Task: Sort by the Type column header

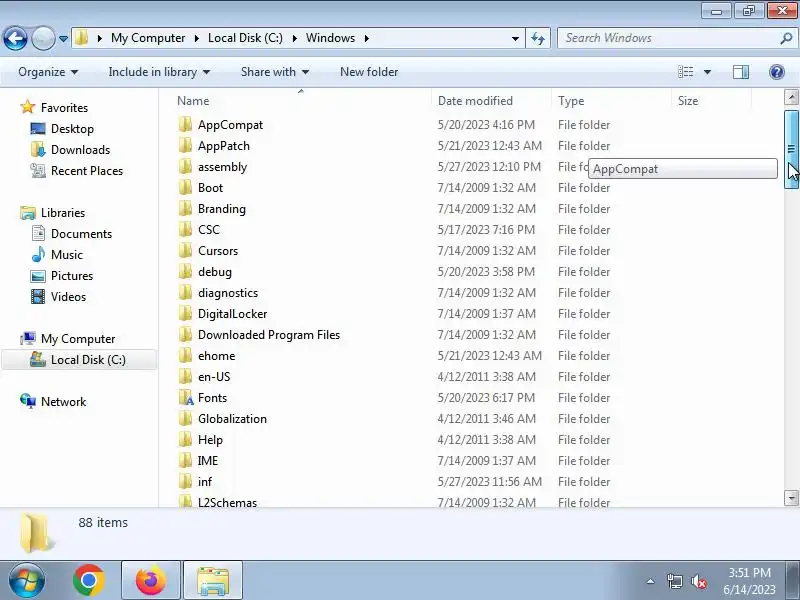Action: pyautogui.click(x=571, y=101)
